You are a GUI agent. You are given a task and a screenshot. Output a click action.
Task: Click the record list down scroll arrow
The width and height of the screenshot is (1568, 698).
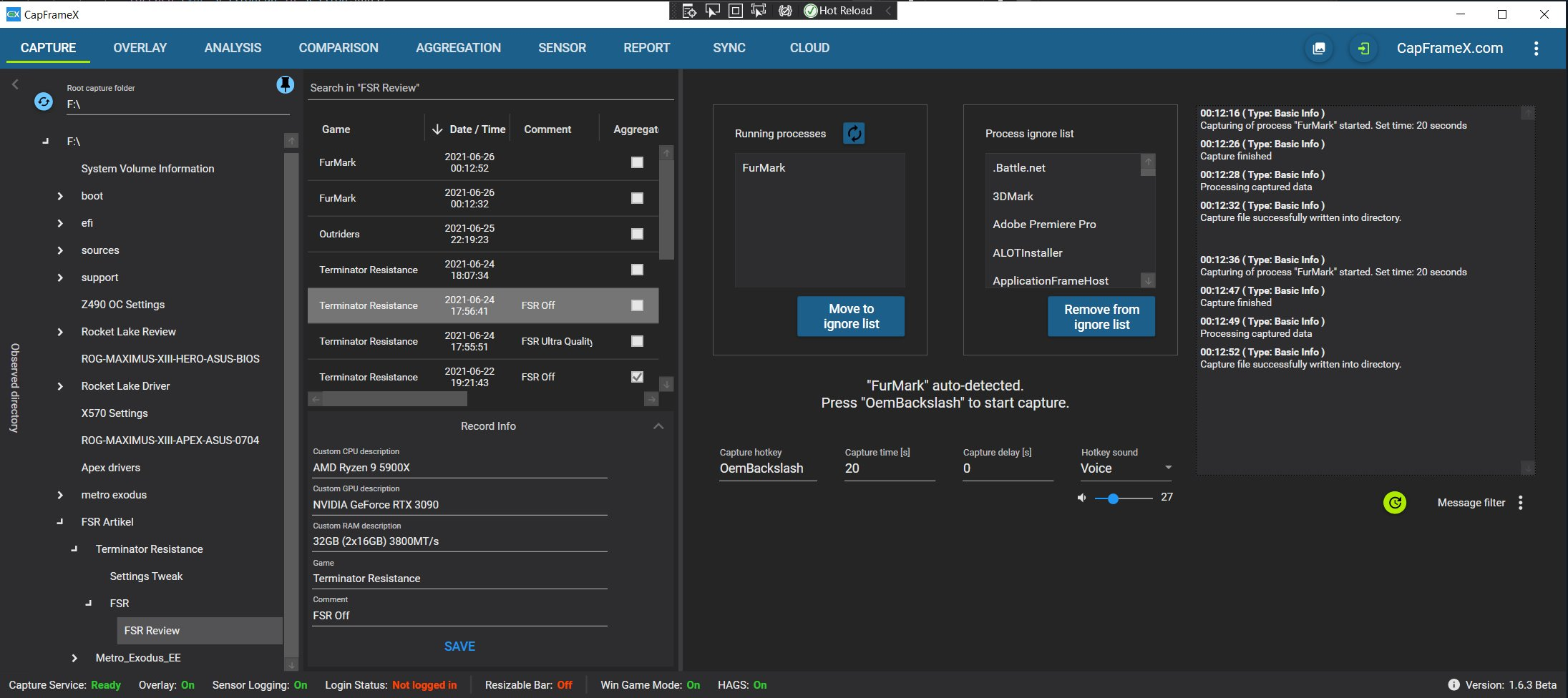tap(666, 384)
